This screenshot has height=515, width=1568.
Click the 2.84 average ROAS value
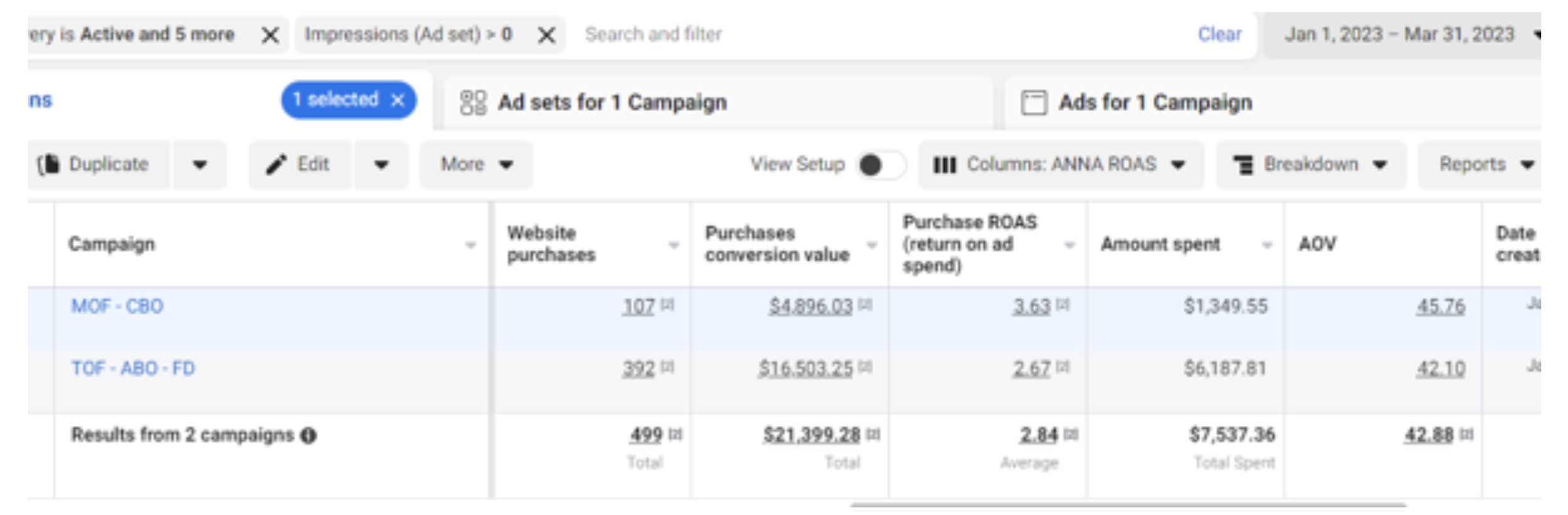tap(1039, 435)
